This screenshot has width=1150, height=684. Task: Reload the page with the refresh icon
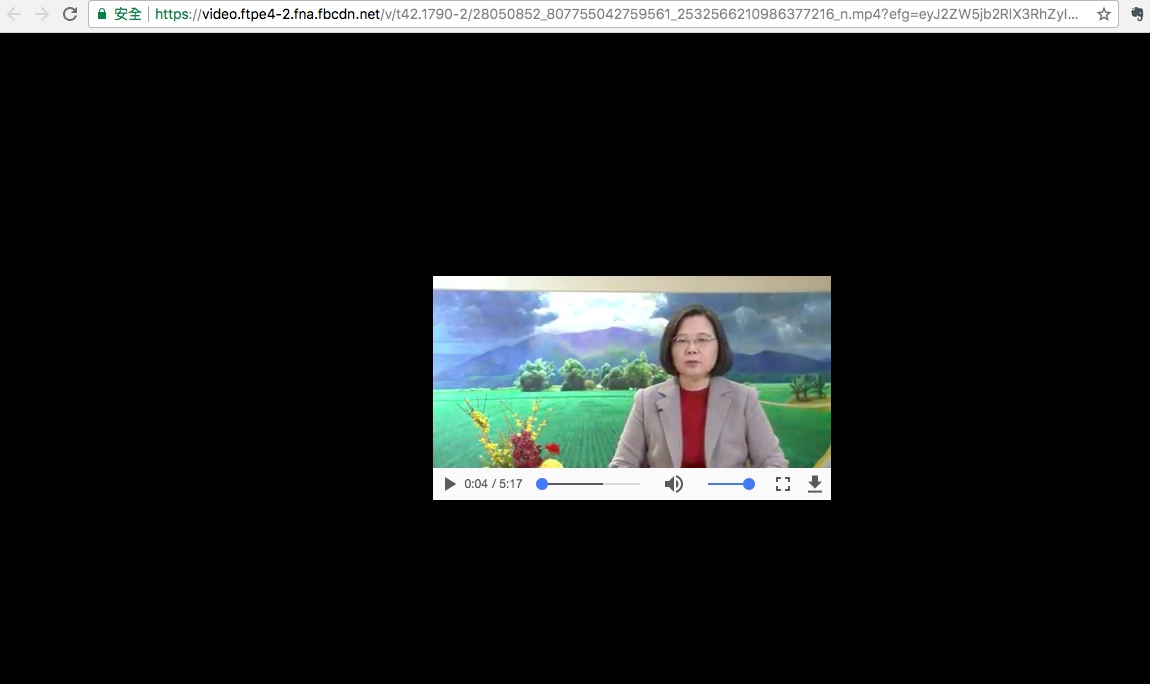pyautogui.click(x=70, y=14)
